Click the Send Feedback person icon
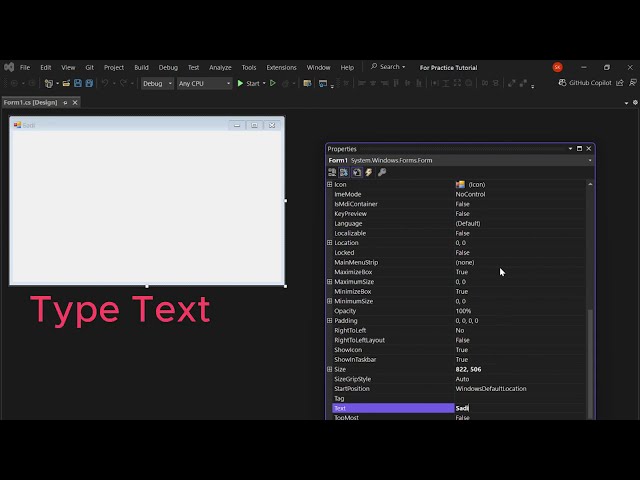This screenshot has width=640, height=480. (633, 82)
